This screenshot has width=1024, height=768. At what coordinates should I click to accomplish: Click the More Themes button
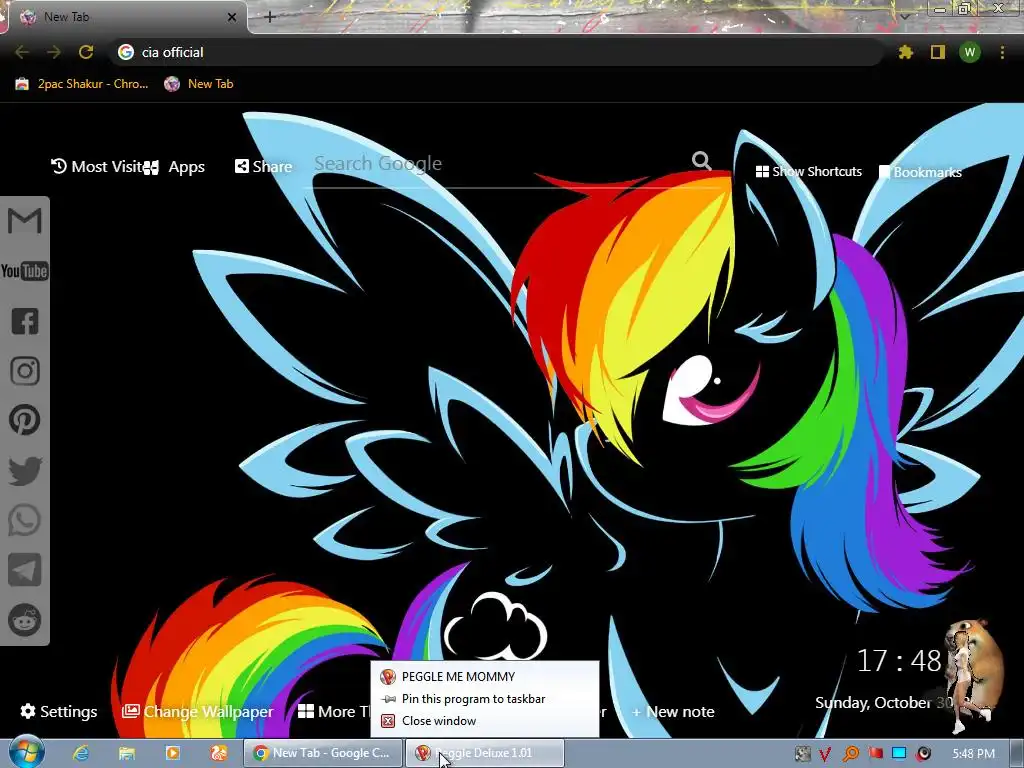point(334,711)
